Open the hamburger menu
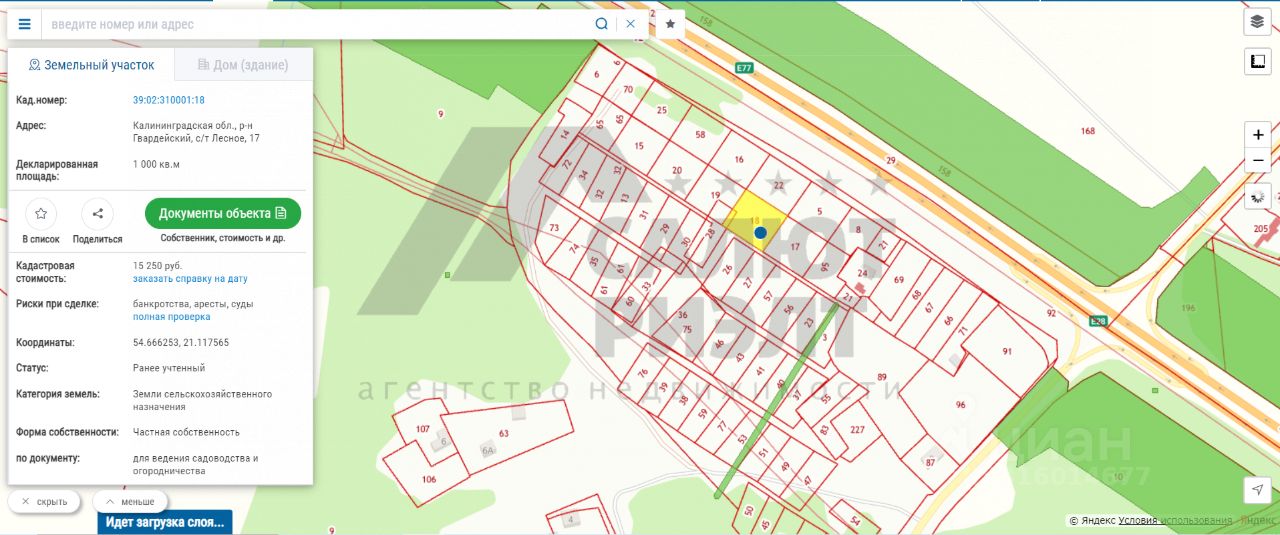The image size is (1280, 535). [x=25, y=24]
